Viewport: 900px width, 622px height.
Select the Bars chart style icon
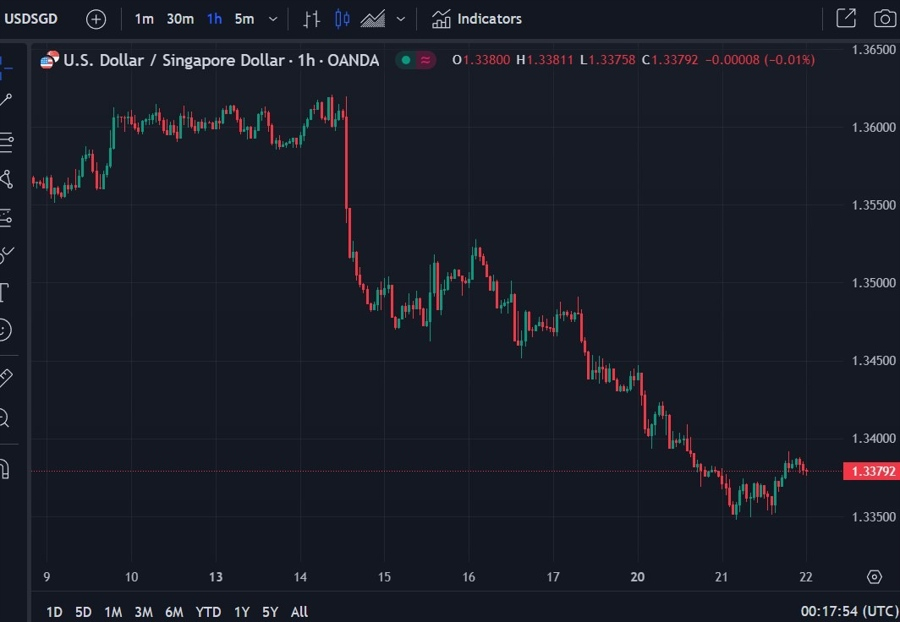click(x=311, y=19)
